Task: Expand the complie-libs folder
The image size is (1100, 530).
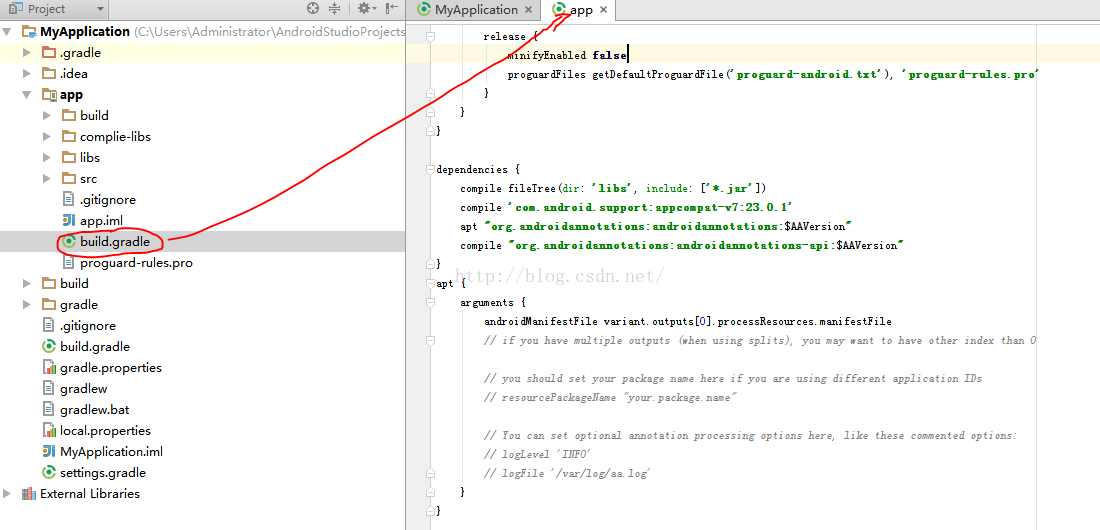Action: click(x=47, y=137)
